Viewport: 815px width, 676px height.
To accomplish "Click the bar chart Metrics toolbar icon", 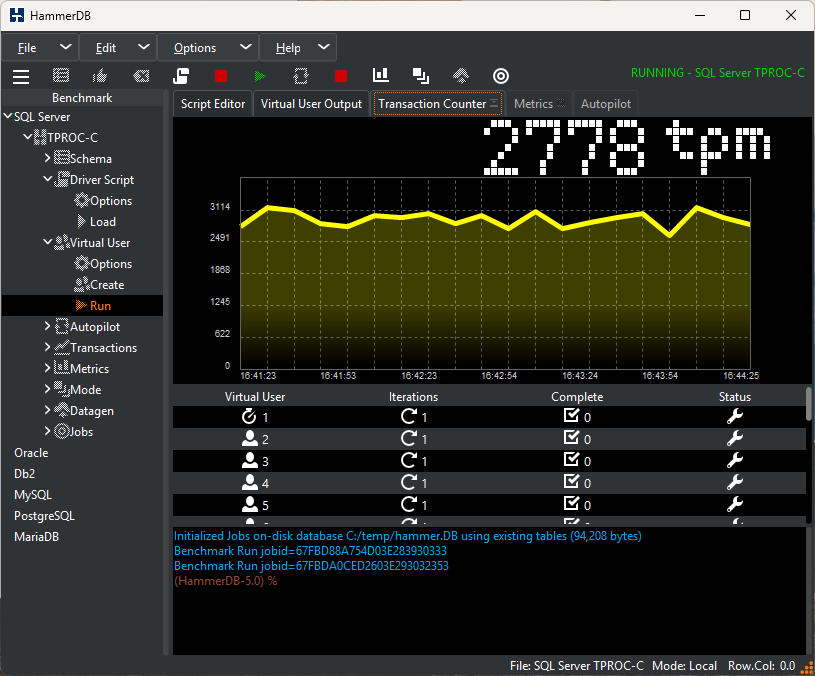I will pos(381,75).
